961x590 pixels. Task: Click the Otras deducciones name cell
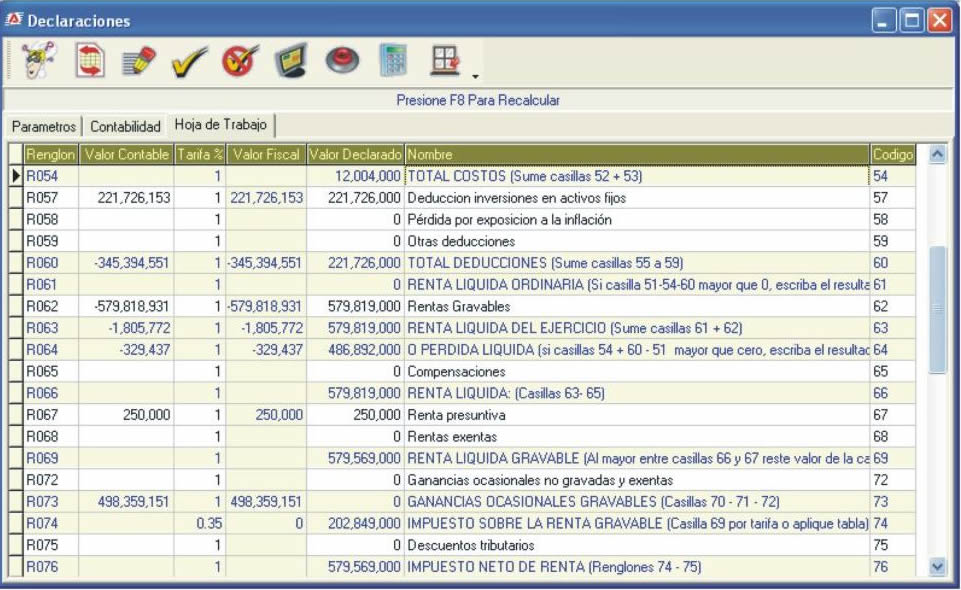[637, 241]
